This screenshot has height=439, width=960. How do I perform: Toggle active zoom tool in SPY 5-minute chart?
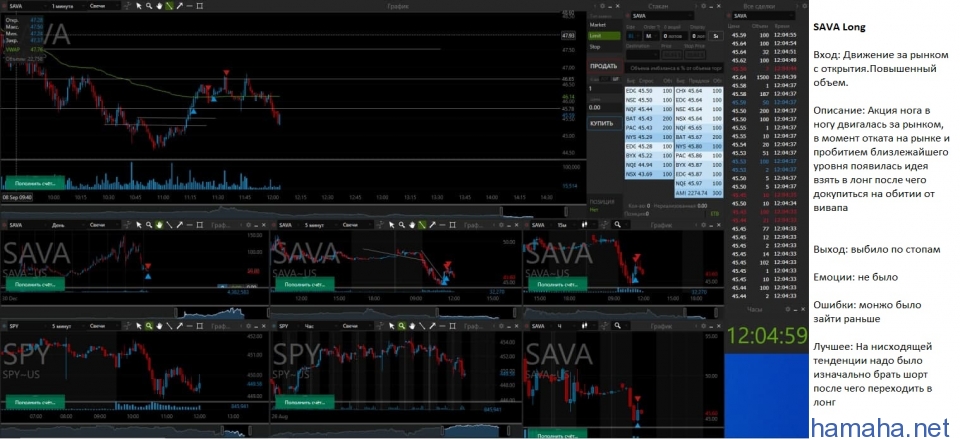(149, 326)
